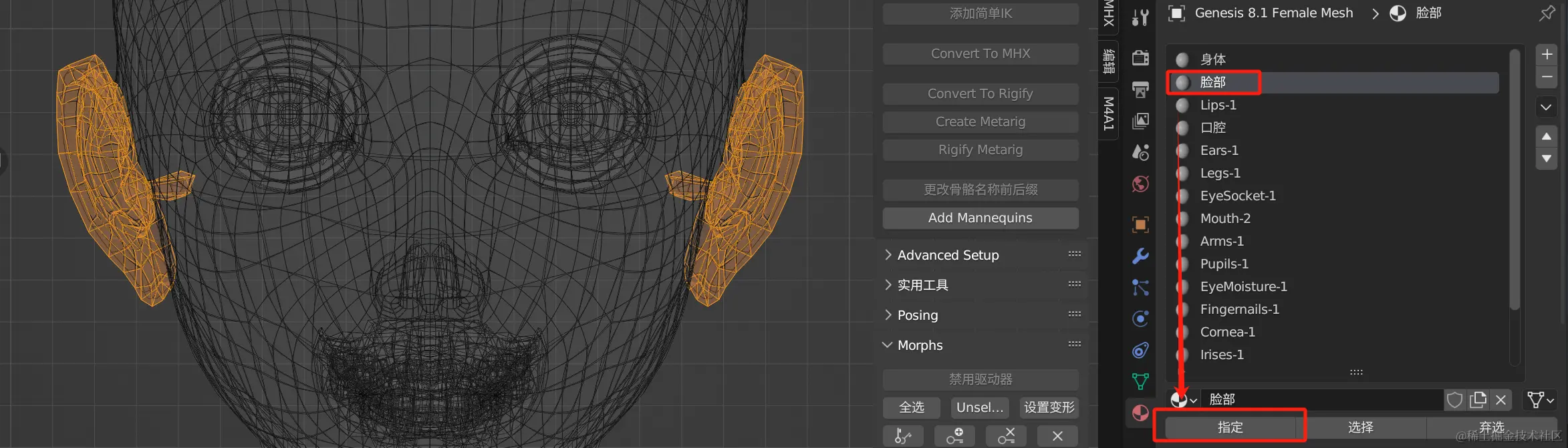Switch to the M4A1 sidebar tab
The image size is (1568, 448).
(x=1109, y=114)
